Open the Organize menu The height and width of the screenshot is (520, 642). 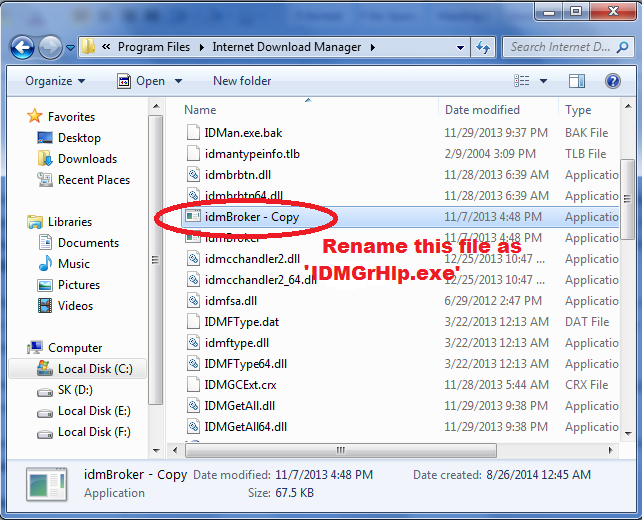(55, 81)
